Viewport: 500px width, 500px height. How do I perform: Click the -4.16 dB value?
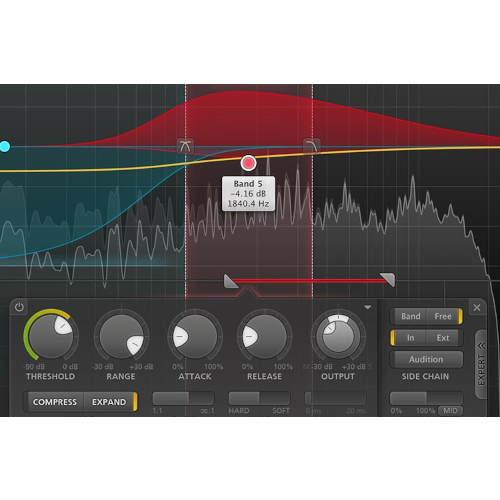click(x=248, y=194)
